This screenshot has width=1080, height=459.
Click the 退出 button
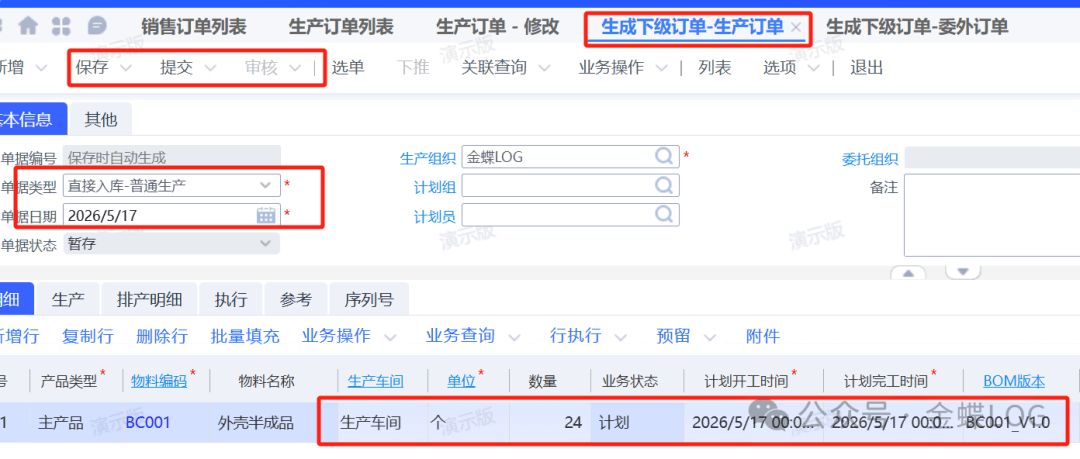point(866,68)
